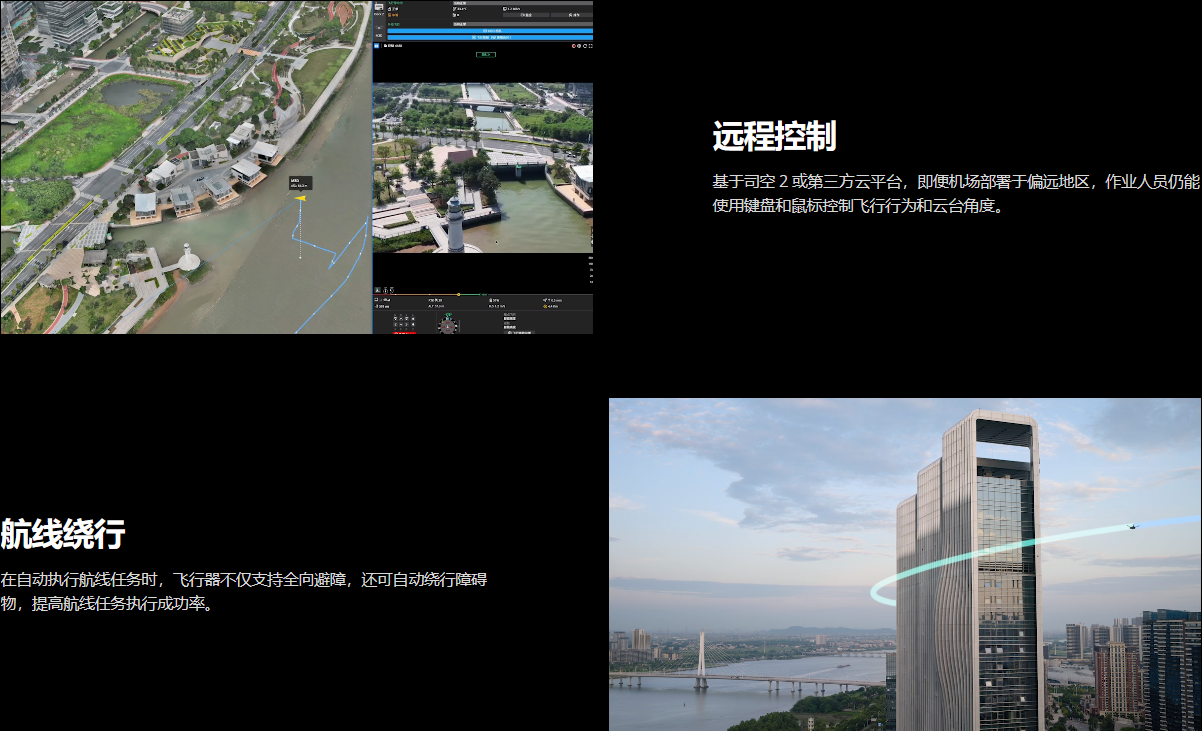Click the first icon at bottom-left of the video area

pyautogui.click(x=378, y=290)
